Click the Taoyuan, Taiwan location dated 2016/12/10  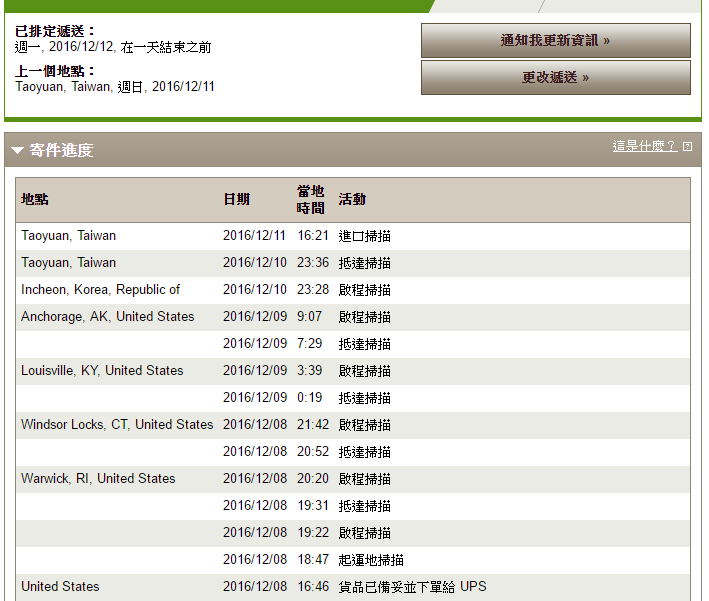[68, 263]
